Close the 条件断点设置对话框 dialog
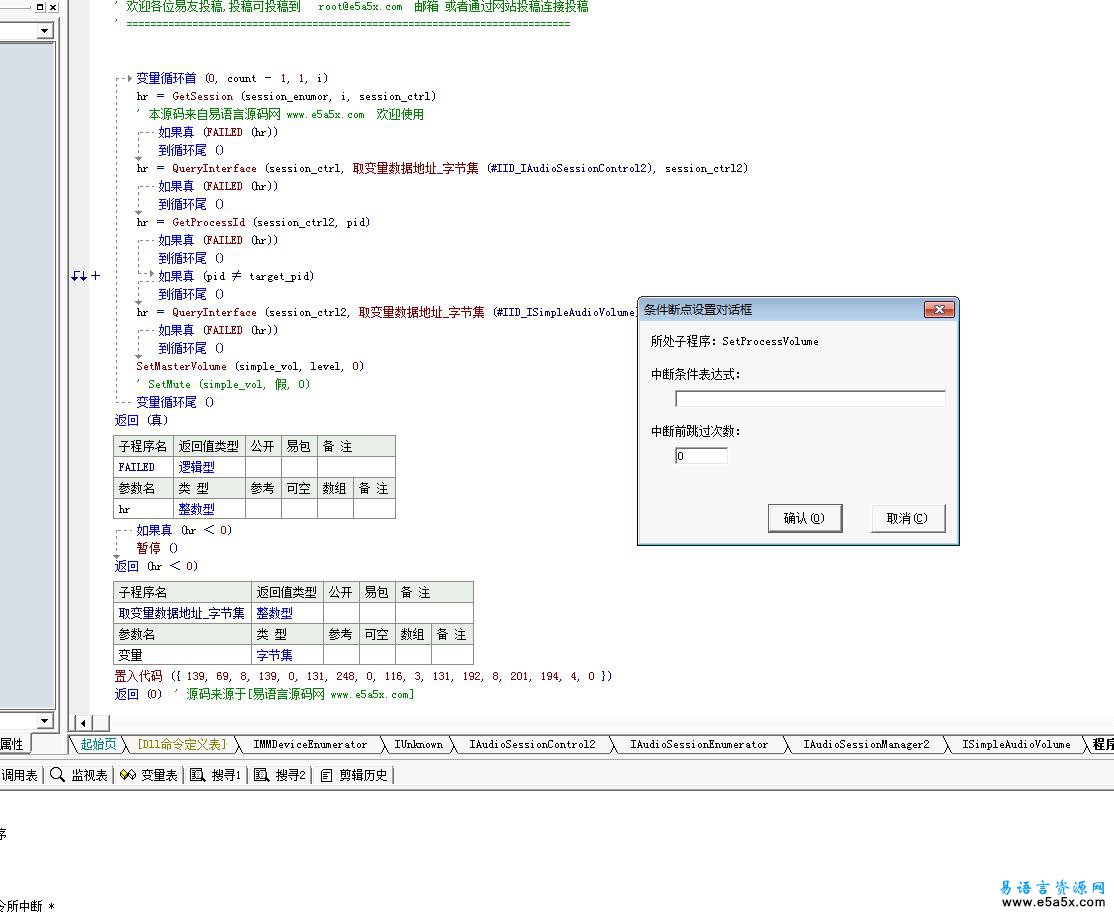Viewport: 1114px width, 915px height. (x=939, y=310)
